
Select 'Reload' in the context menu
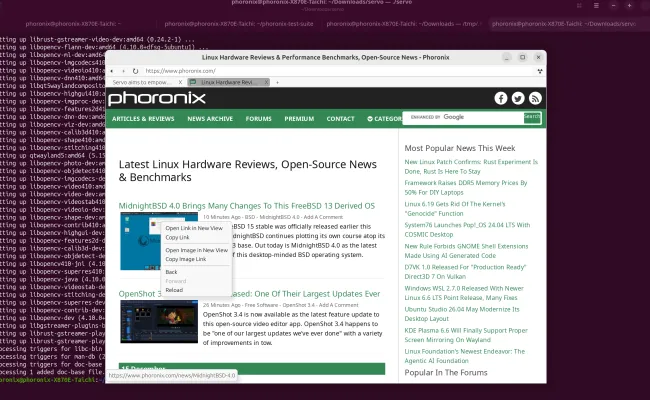174,289
